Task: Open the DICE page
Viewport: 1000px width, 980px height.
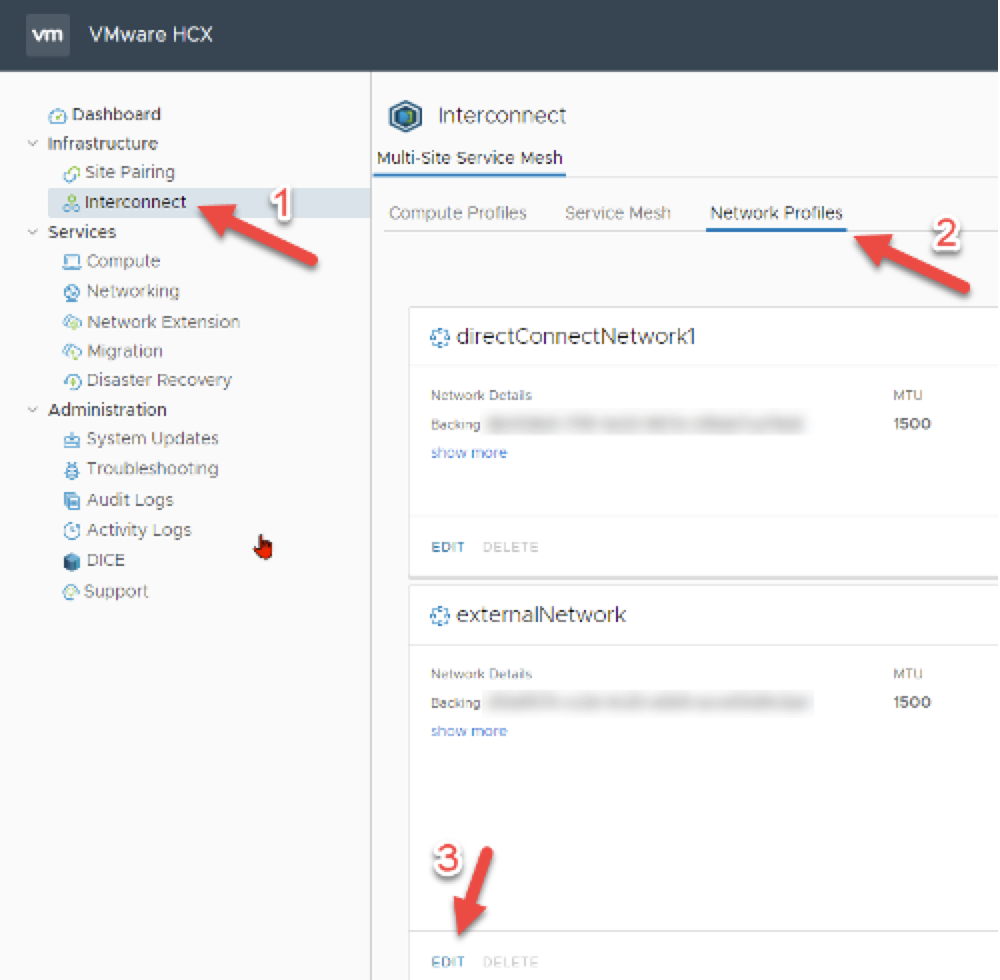Action: [105, 560]
